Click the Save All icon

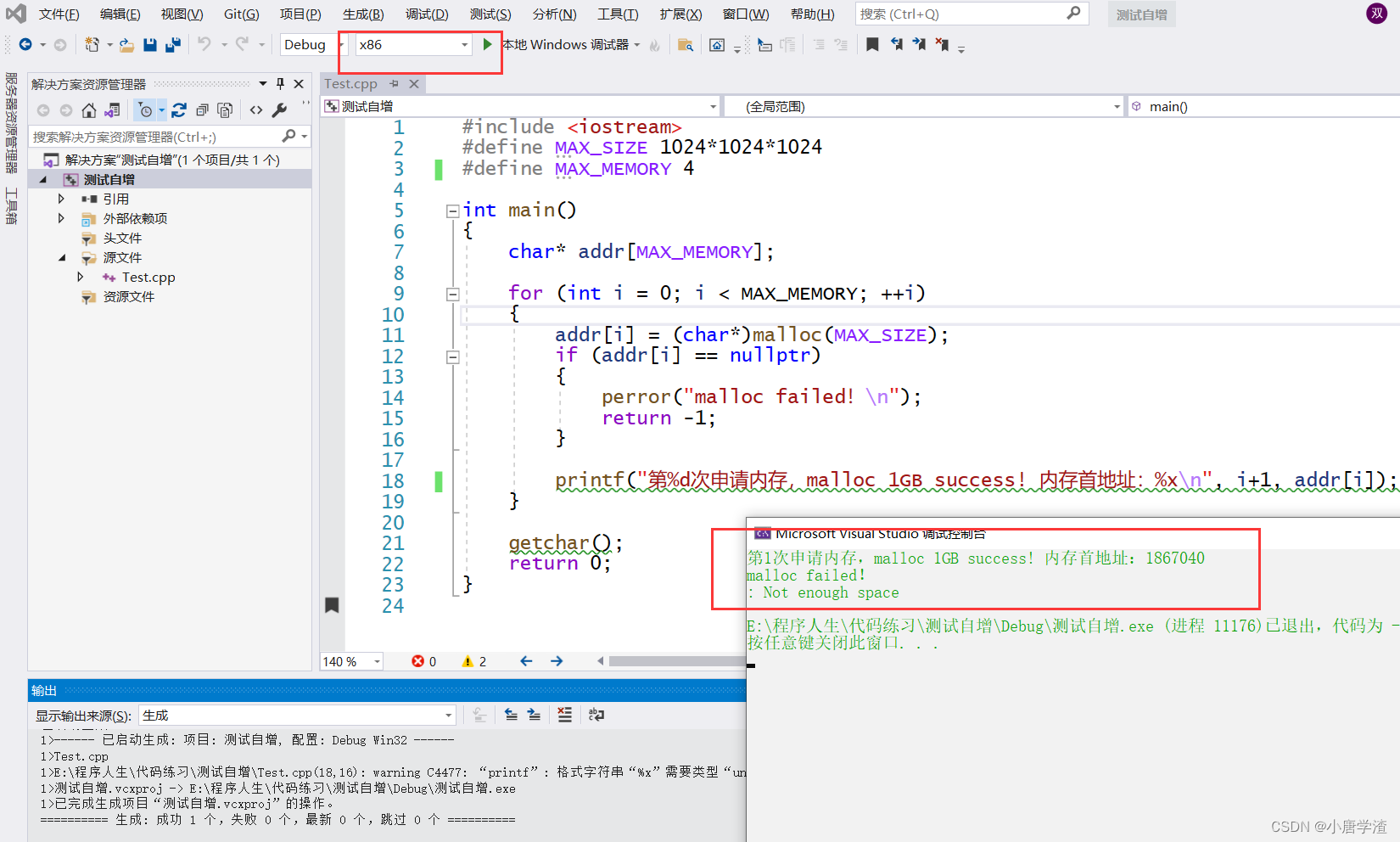pos(173,44)
